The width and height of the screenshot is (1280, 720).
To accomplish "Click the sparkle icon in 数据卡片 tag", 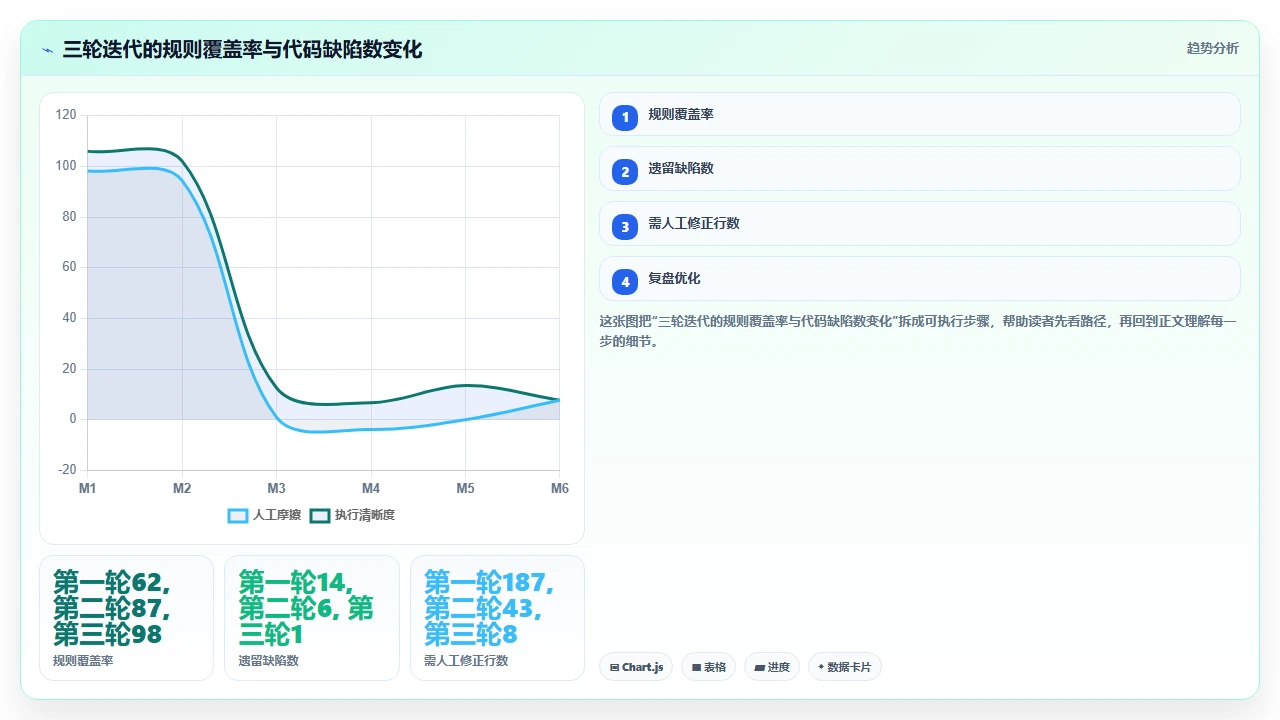I will (821, 667).
